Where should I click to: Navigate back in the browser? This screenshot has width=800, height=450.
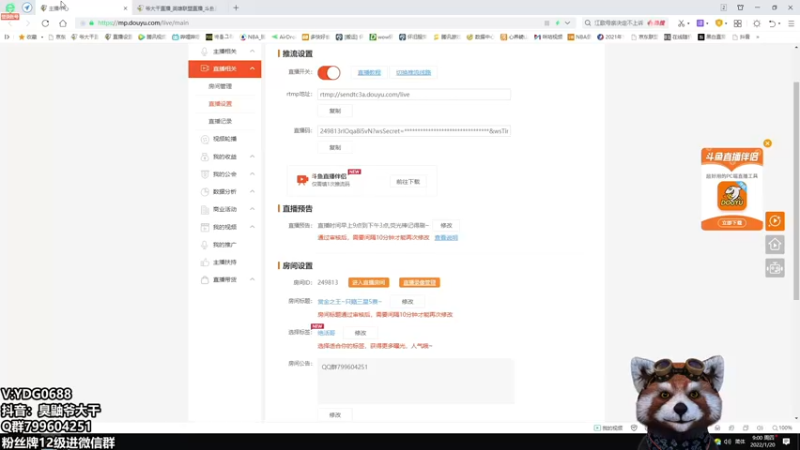(11, 23)
